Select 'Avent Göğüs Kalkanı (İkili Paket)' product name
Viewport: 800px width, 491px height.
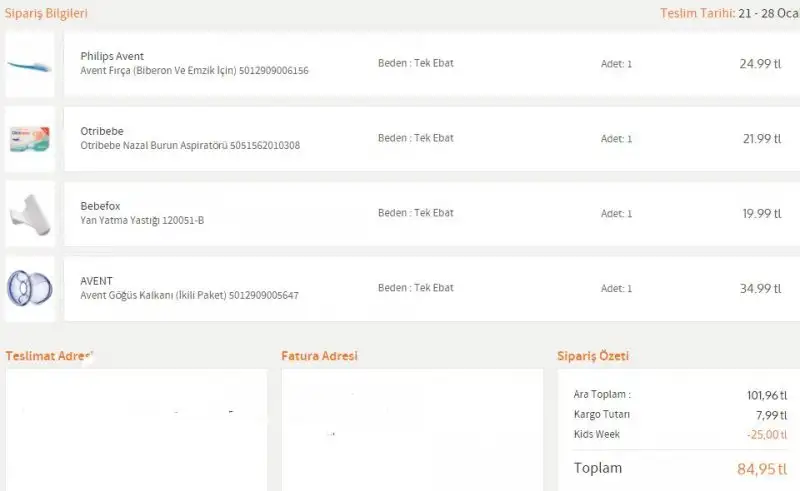[153, 296]
